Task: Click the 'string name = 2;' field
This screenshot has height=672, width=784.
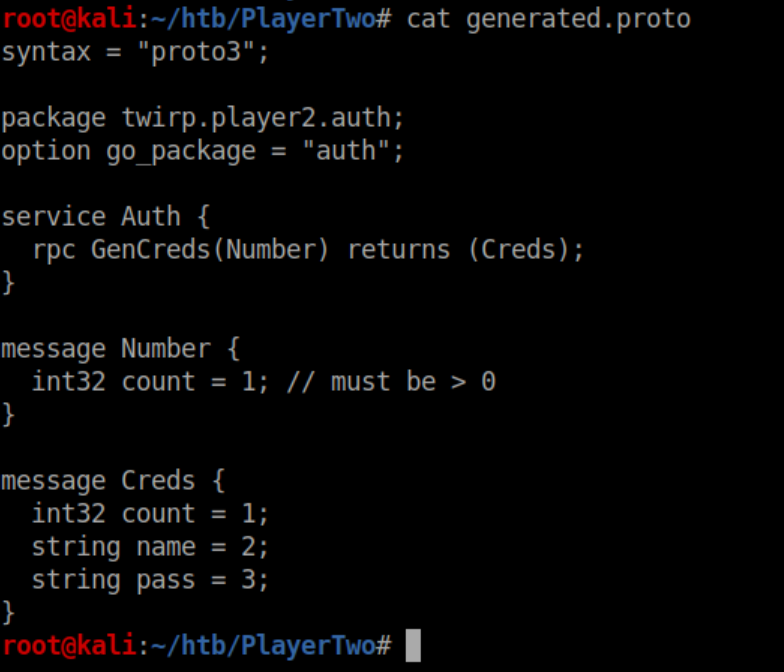Action: click(x=150, y=546)
